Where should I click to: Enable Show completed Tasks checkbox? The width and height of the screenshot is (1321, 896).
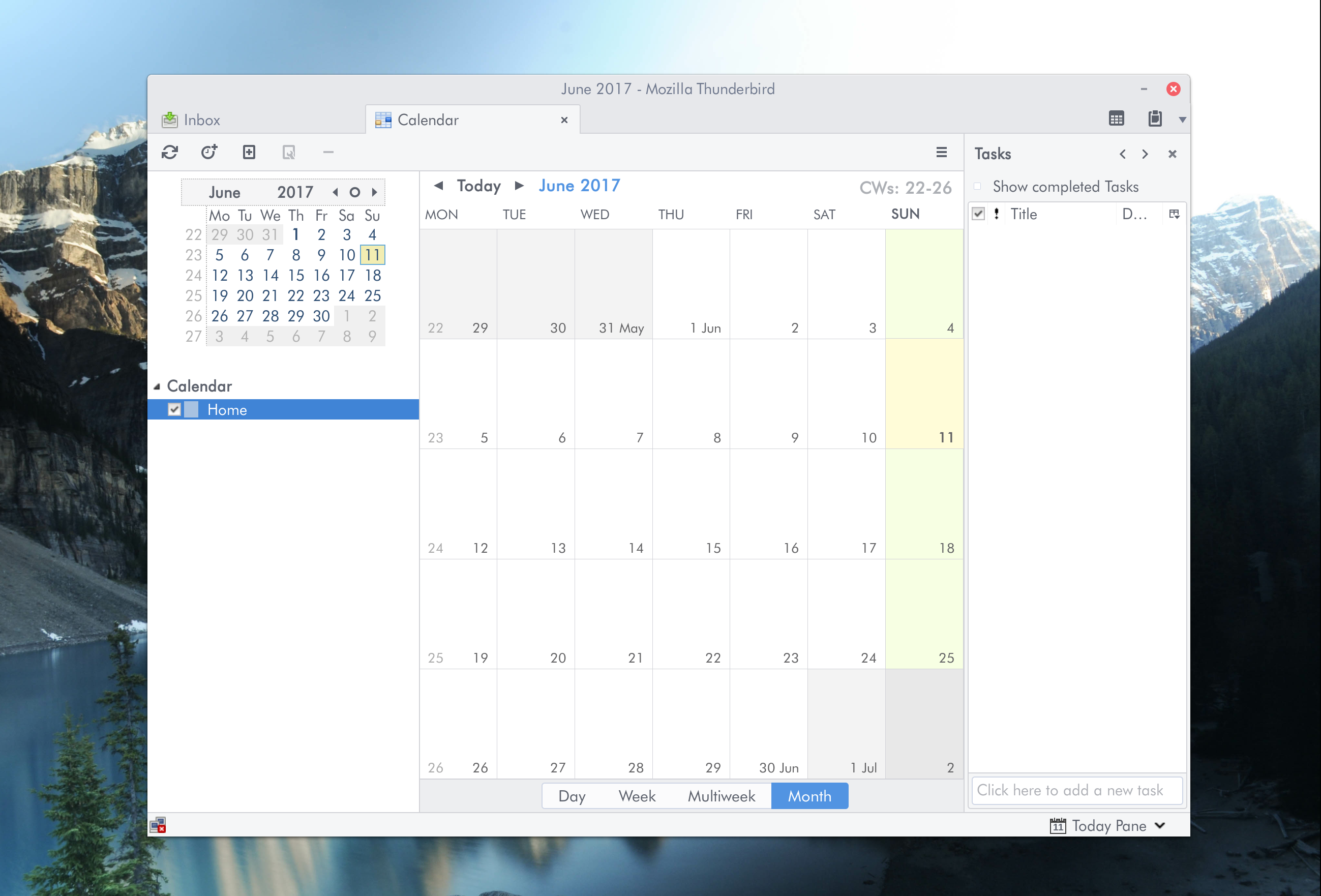pos(978,187)
